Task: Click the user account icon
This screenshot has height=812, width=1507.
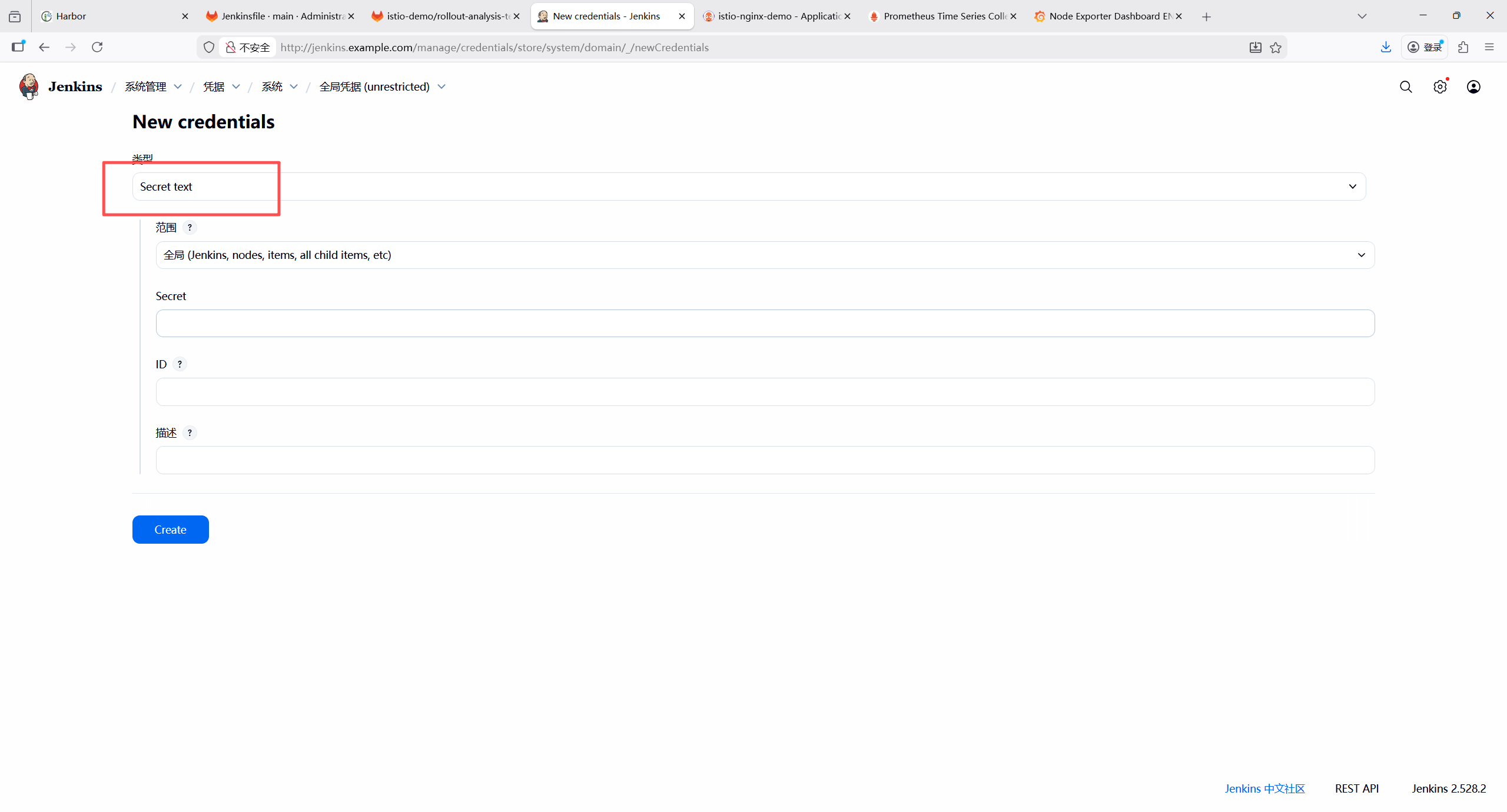Action: tap(1473, 87)
